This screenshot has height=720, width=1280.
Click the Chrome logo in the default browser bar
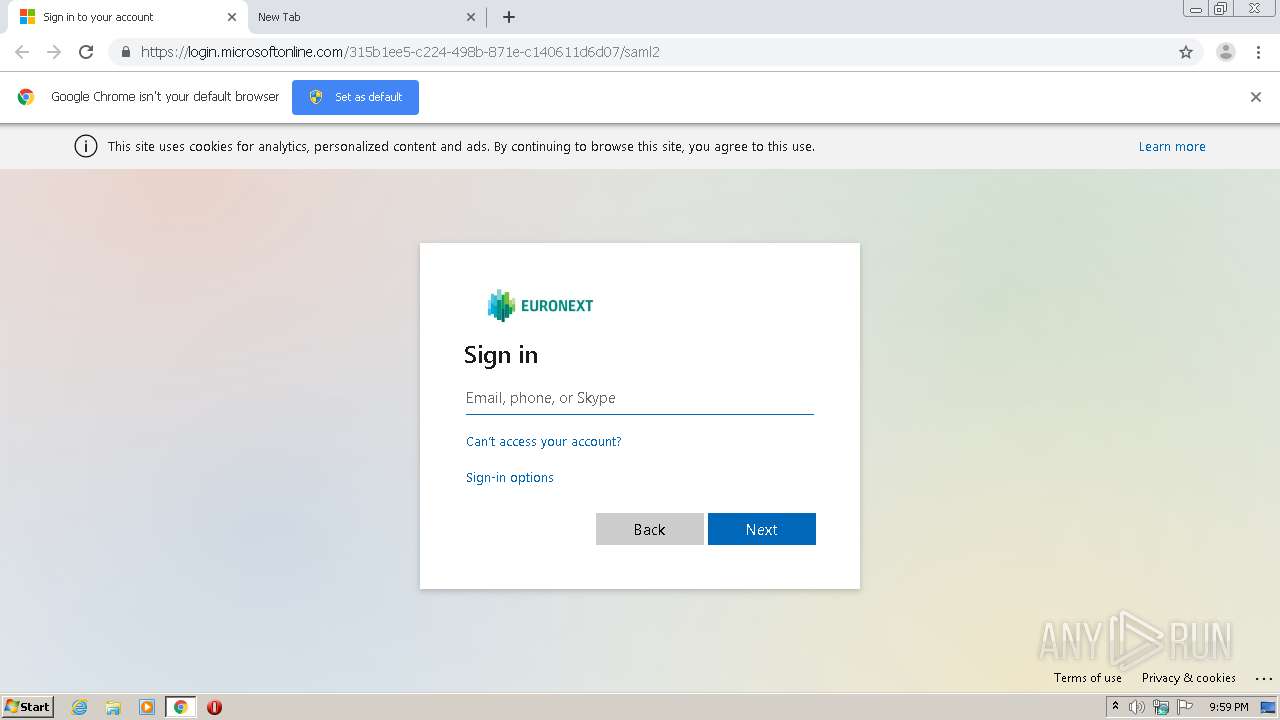coord(26,97)
